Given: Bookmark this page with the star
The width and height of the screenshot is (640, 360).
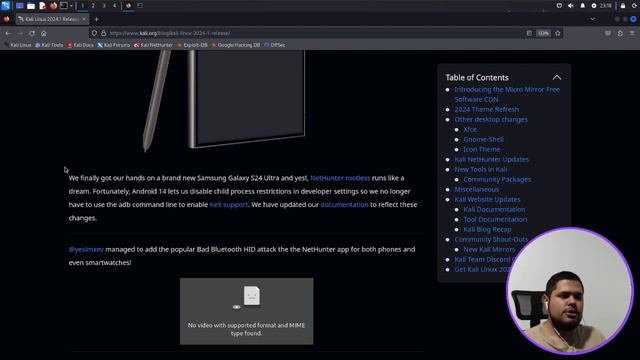Looking at the screenshot, I should click(558, 33).
